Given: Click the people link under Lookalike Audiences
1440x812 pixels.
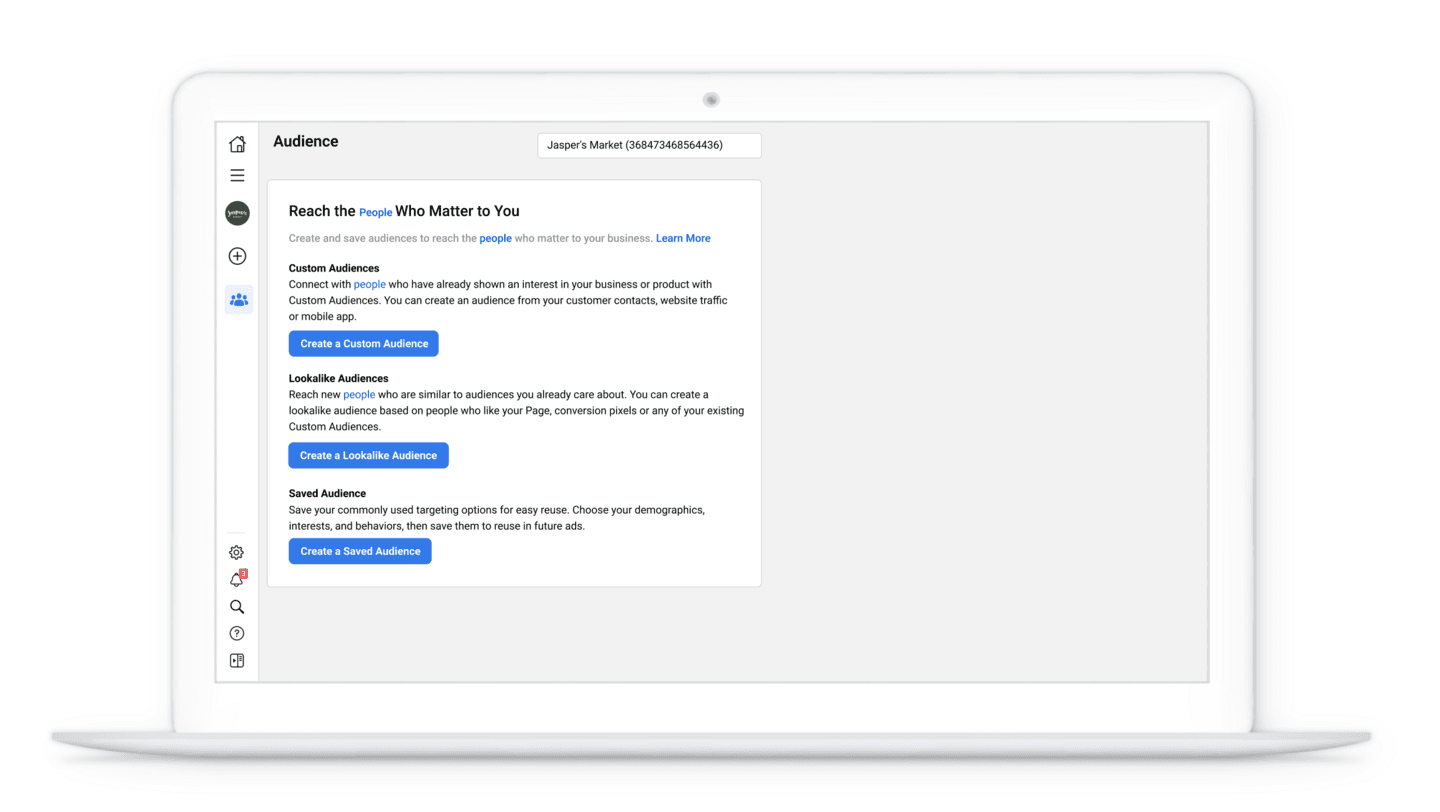Looking at the screenshot, I should pyautogui.click(x=358, y=394).
